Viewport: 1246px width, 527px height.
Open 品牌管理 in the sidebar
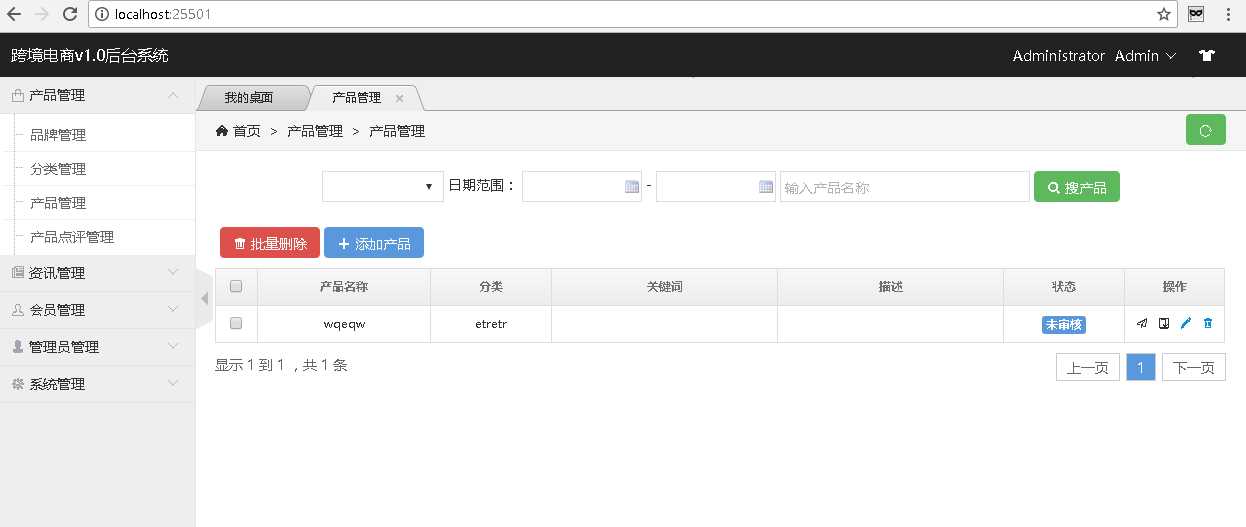coord(58,135)
